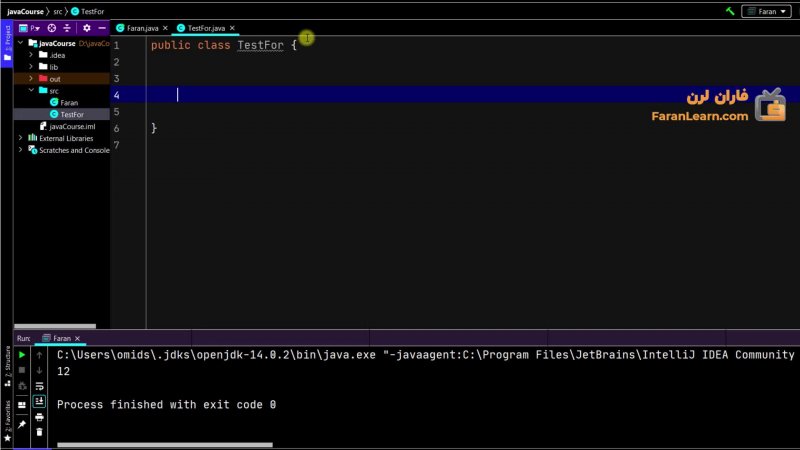Hide the Project panel with minus icon

pyautogui.click(x=102, y=28)
